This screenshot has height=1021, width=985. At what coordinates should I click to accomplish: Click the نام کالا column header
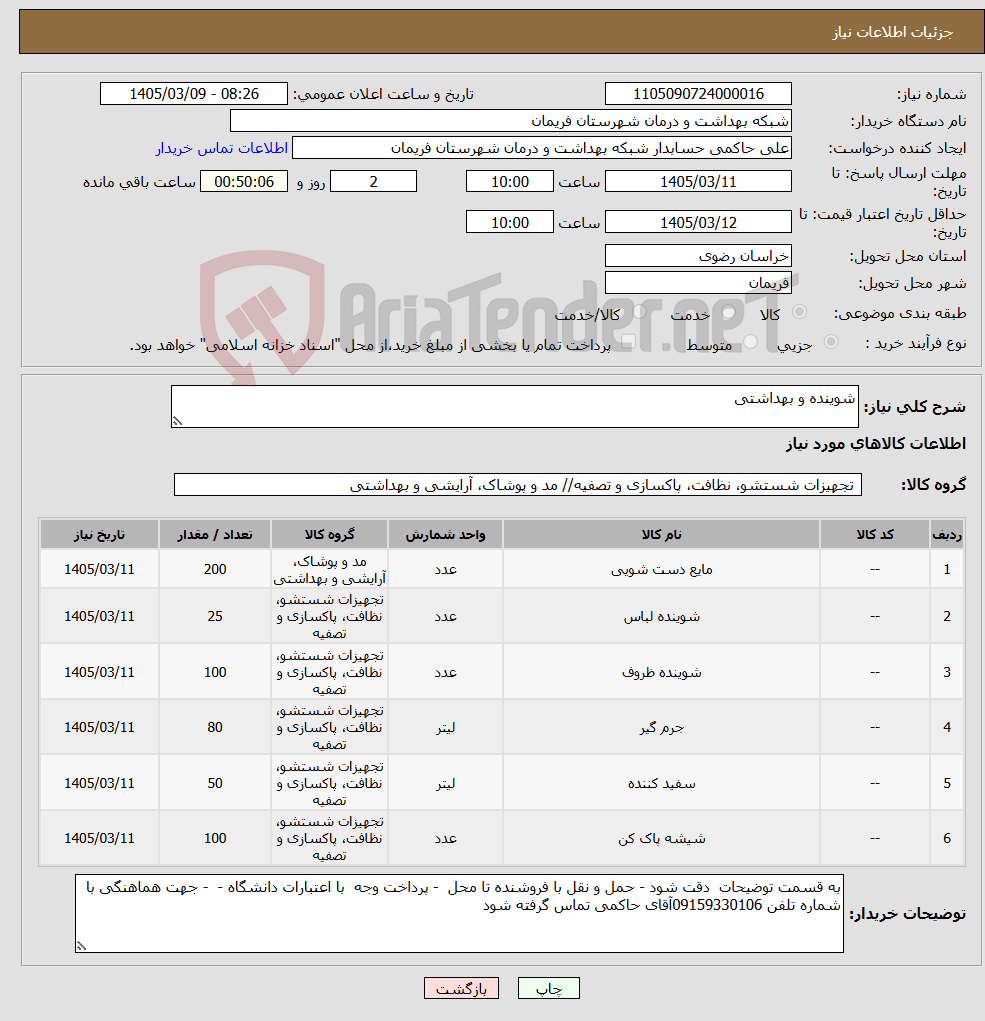tap(661, 535)
